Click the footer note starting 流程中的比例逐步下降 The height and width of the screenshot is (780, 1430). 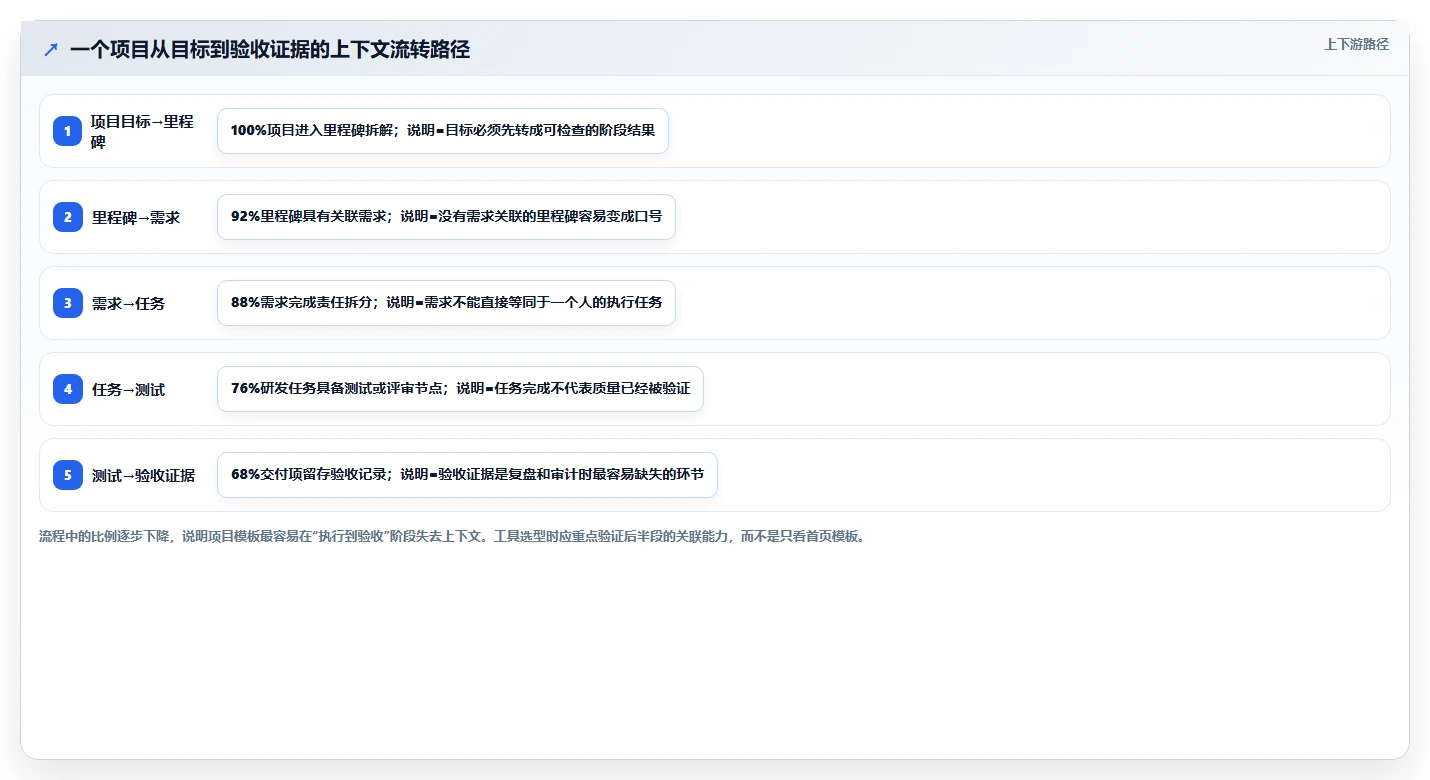pyautogui.click(x=453, y=536)
